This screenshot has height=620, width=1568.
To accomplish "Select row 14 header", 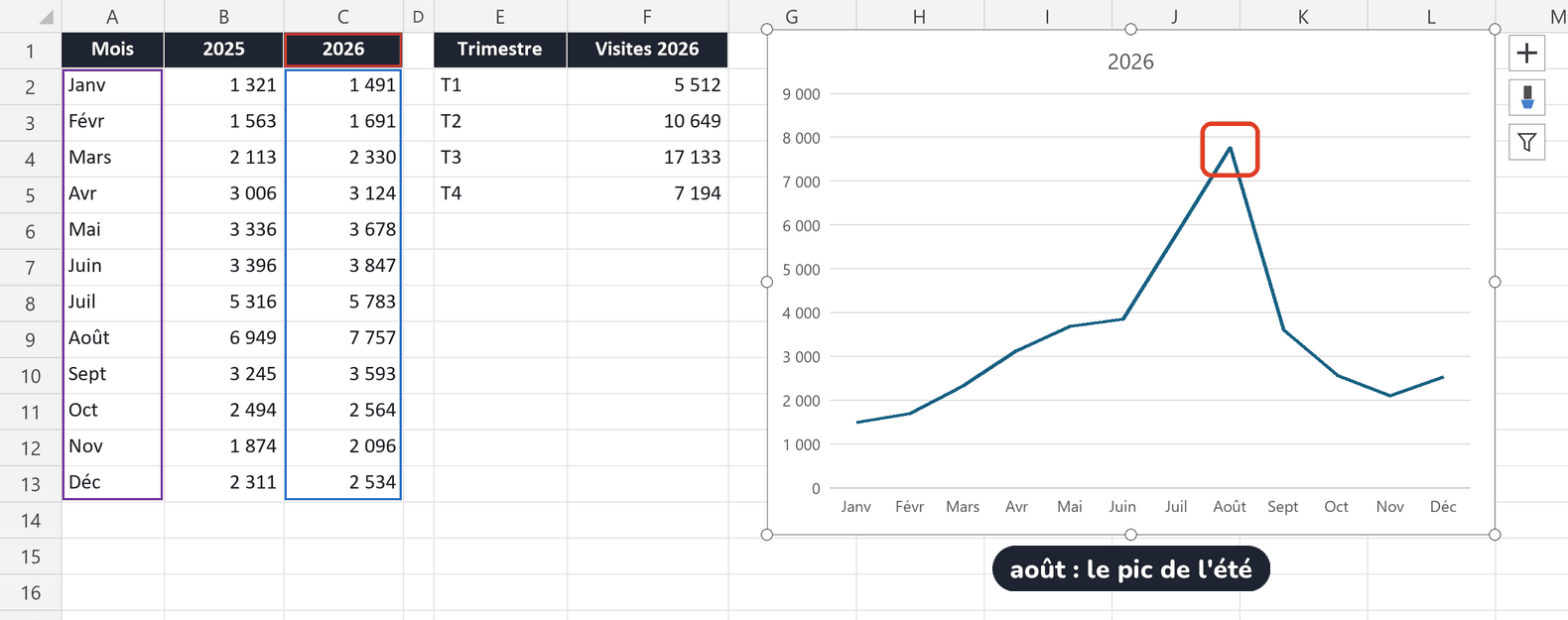I will click(x=31, y=520).
